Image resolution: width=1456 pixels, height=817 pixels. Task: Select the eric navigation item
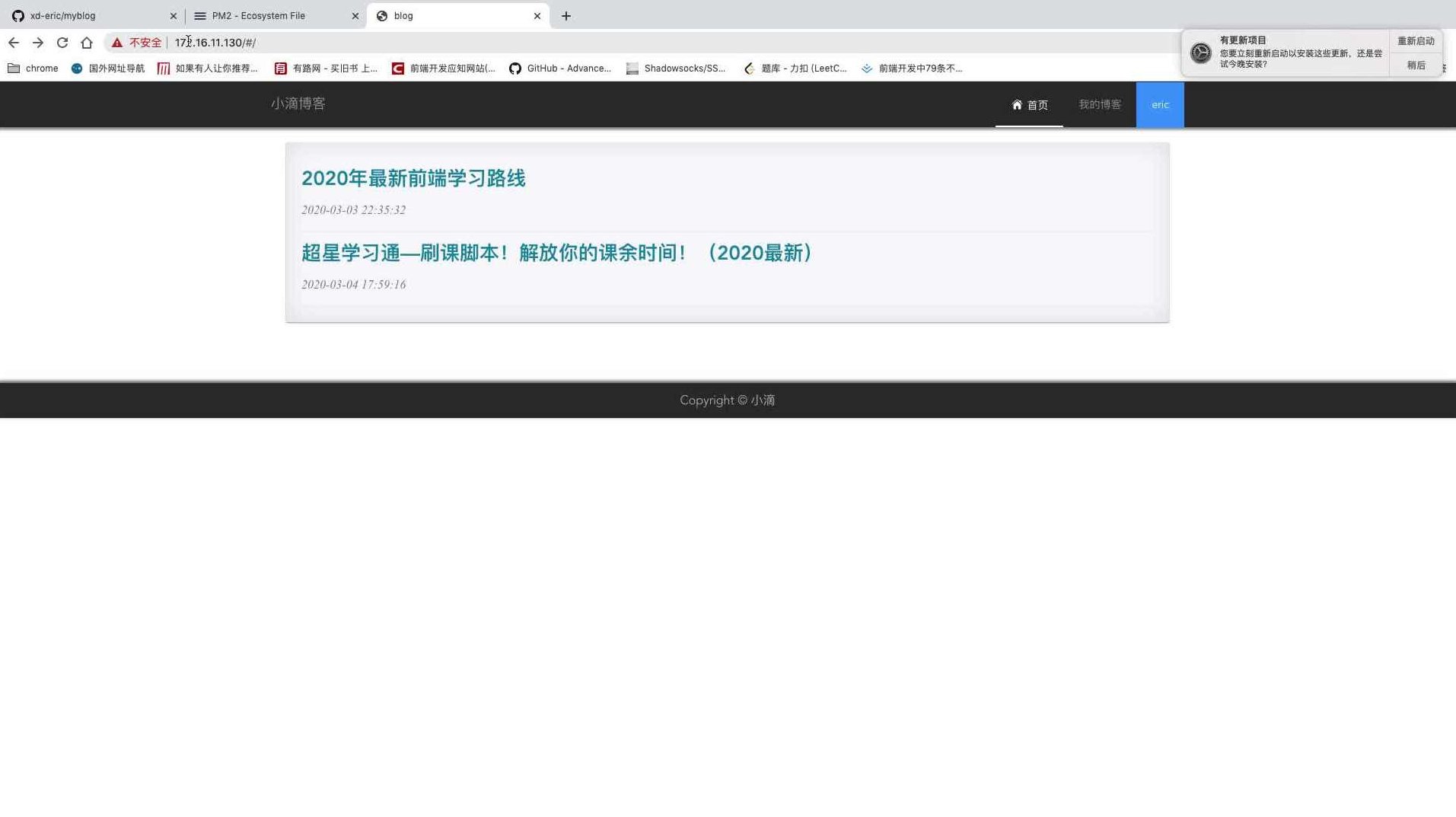(1159, 104)
